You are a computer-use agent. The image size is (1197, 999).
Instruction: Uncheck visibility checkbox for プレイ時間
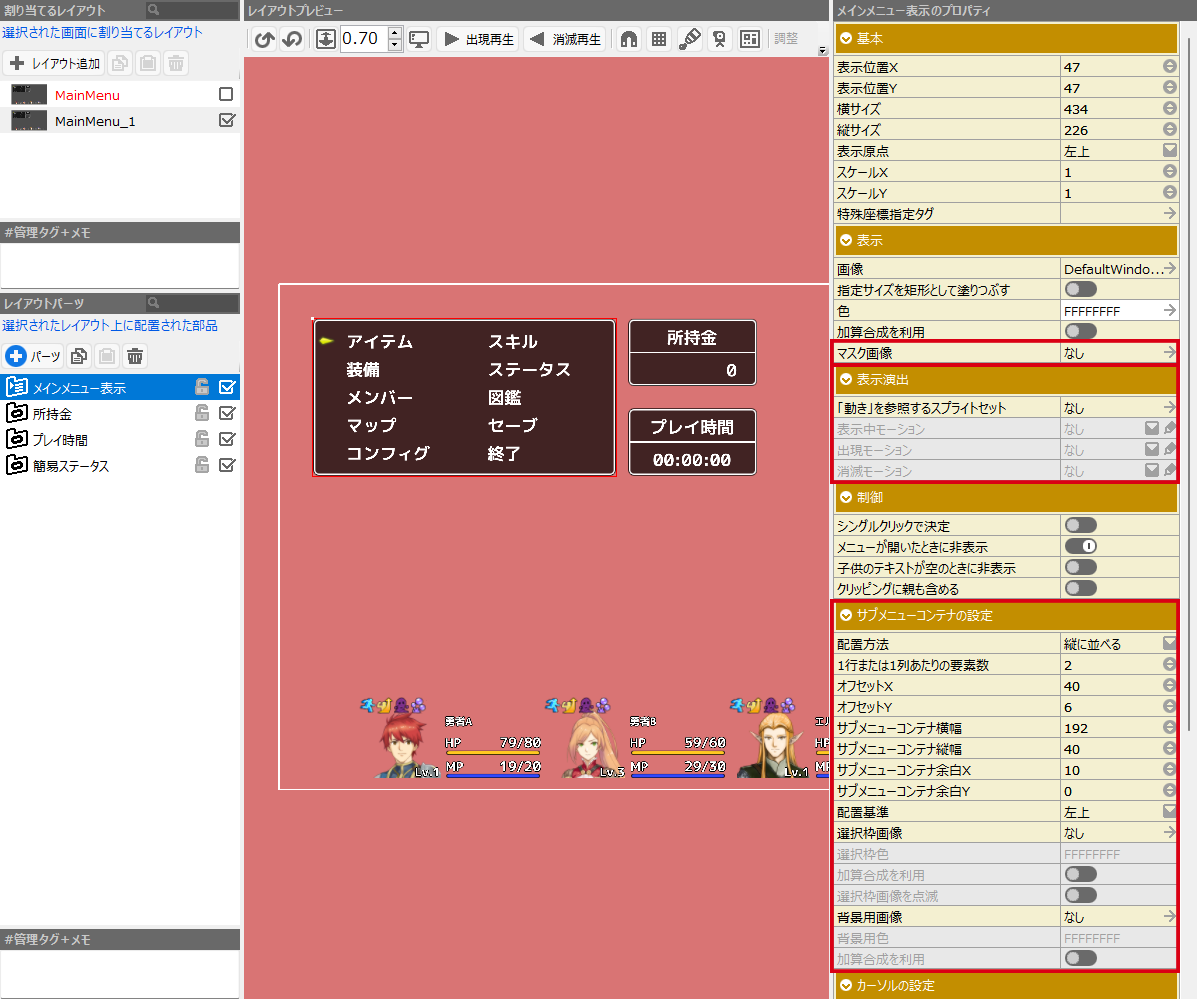point(227,439)
